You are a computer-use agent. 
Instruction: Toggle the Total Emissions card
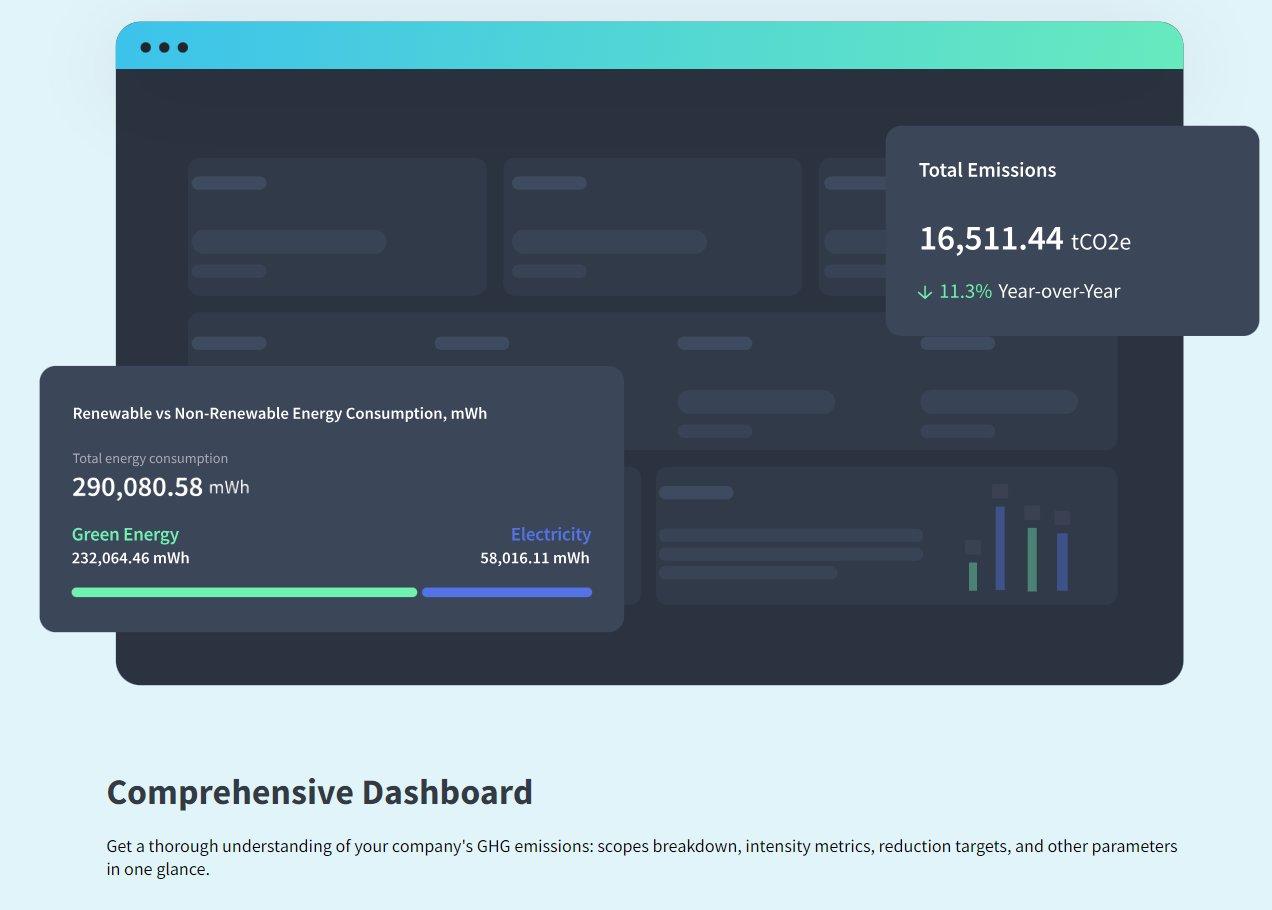pos(1074,229)
